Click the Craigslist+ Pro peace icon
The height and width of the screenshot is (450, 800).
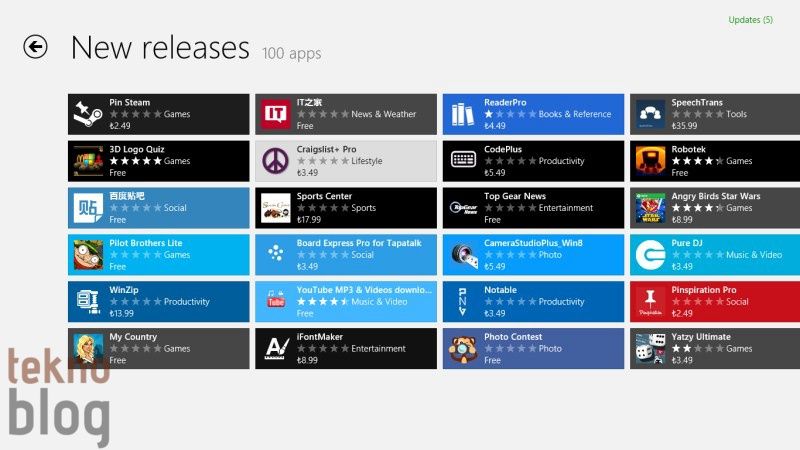point(275,161)
